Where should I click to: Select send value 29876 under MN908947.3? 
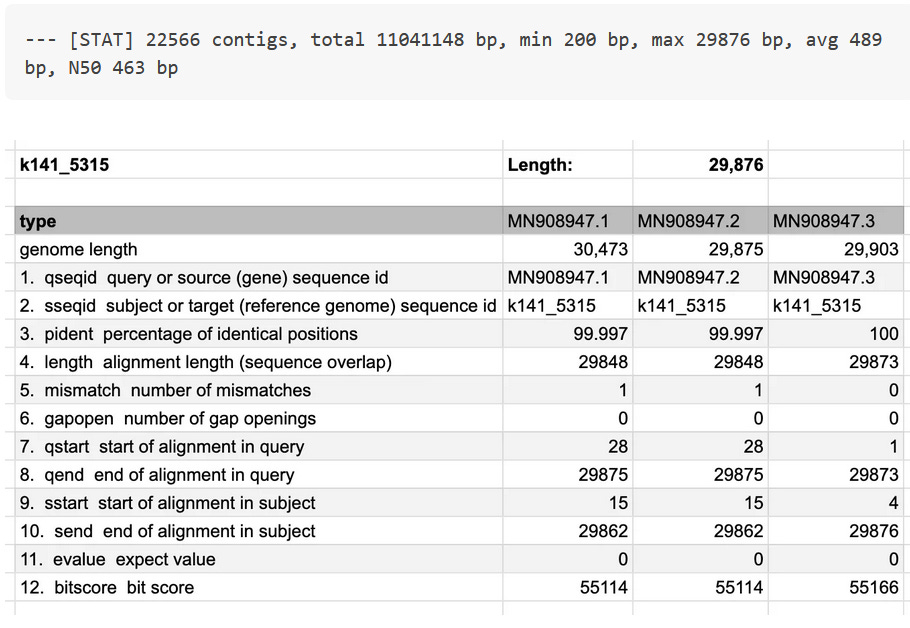click(836, 531)
